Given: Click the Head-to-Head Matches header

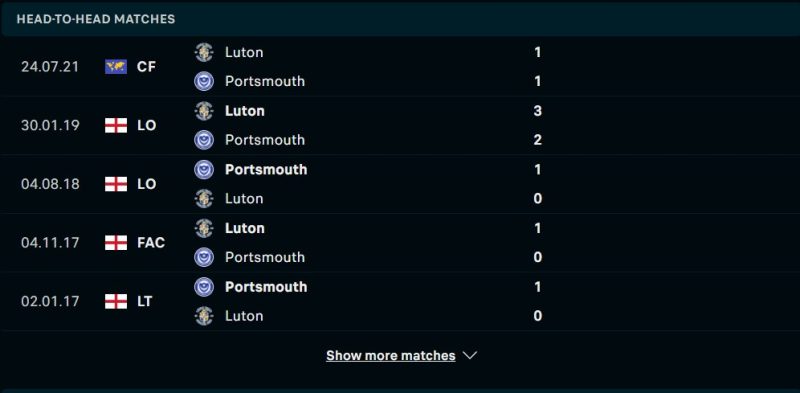Looking at the screenshot, I should (x=95, y=19).
